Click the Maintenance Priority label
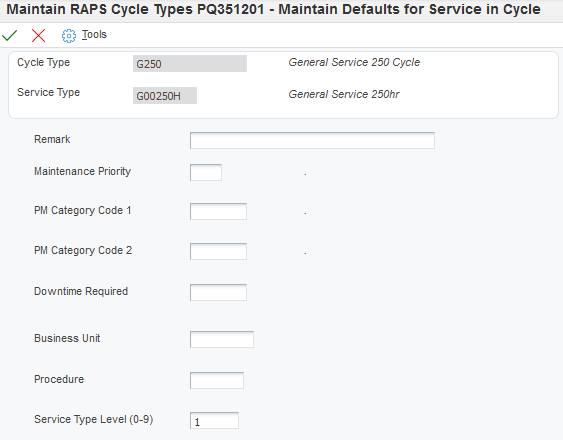The width and height of the screenshot is (563, 440). 83,171
